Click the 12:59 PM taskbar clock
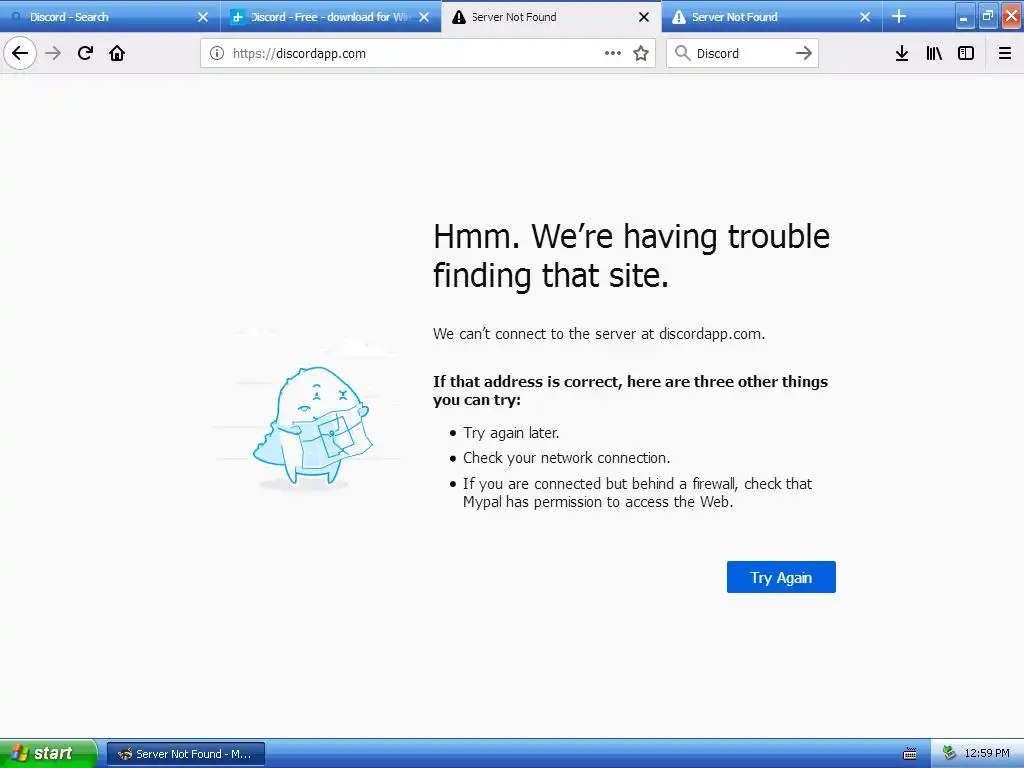This screenshot has width=1024, height=768. click(987, 754)
